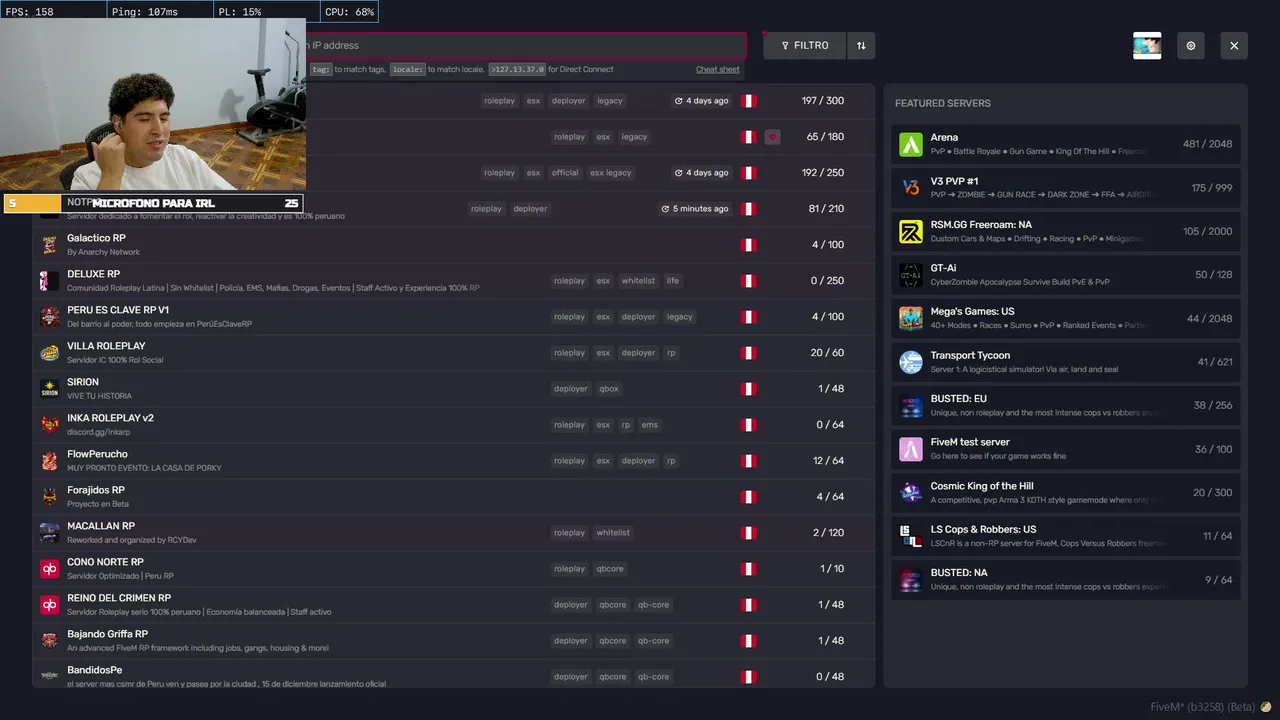
Task: Click the SIRION server icon
Action: click(x=50, y=389)
